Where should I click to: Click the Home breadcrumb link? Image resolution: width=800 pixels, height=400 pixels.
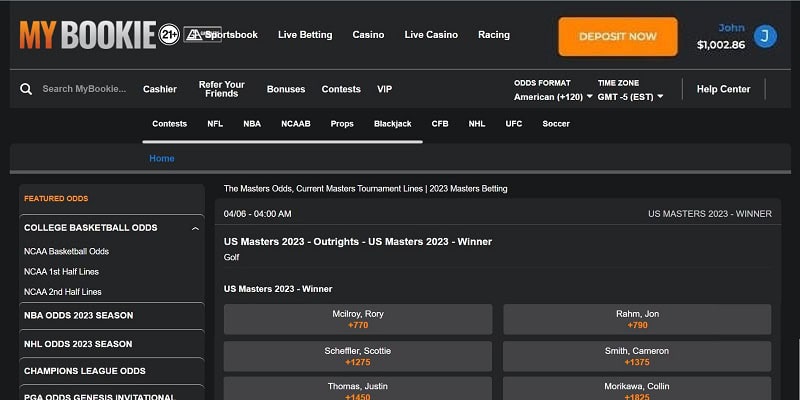tap(162, 159)
